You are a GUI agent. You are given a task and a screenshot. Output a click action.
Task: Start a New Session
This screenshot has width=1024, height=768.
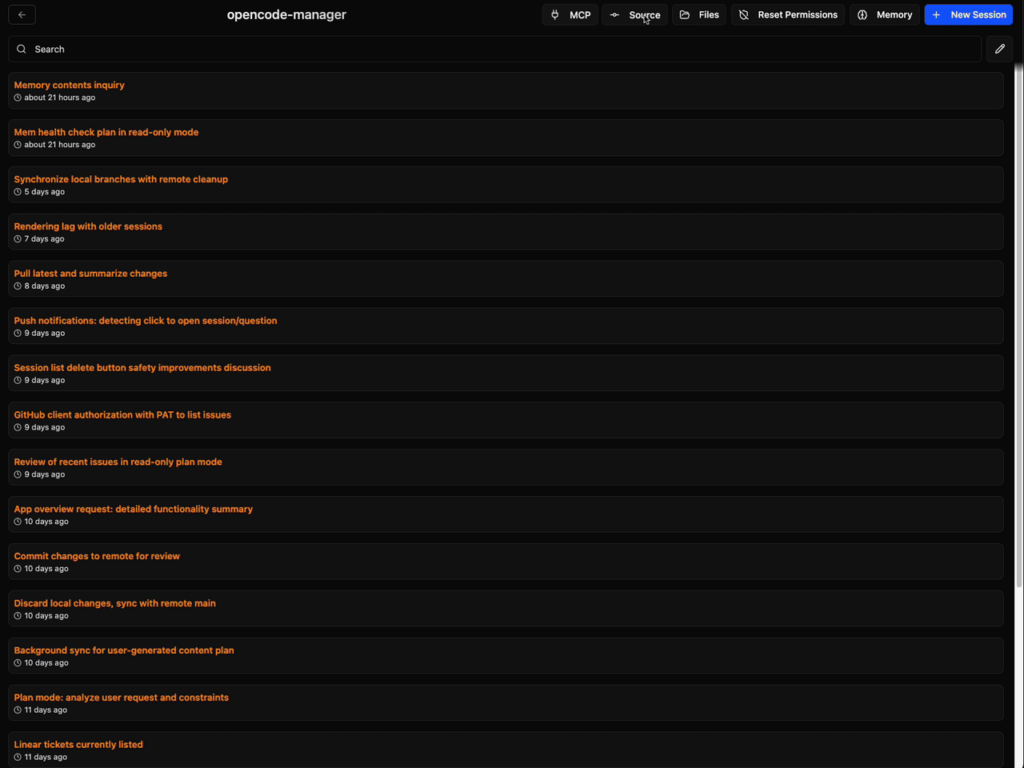(x=968, y=15)
